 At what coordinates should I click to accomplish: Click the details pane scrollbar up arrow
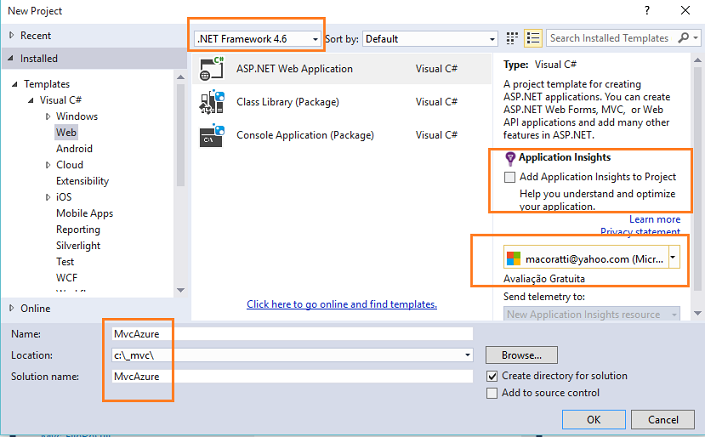(x=698, y=60)
